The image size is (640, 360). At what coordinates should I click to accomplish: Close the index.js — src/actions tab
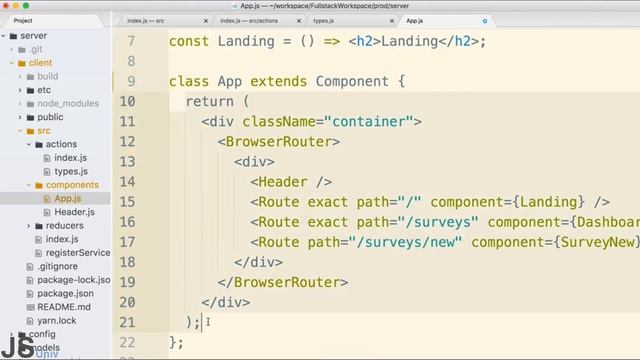(299, 21)
